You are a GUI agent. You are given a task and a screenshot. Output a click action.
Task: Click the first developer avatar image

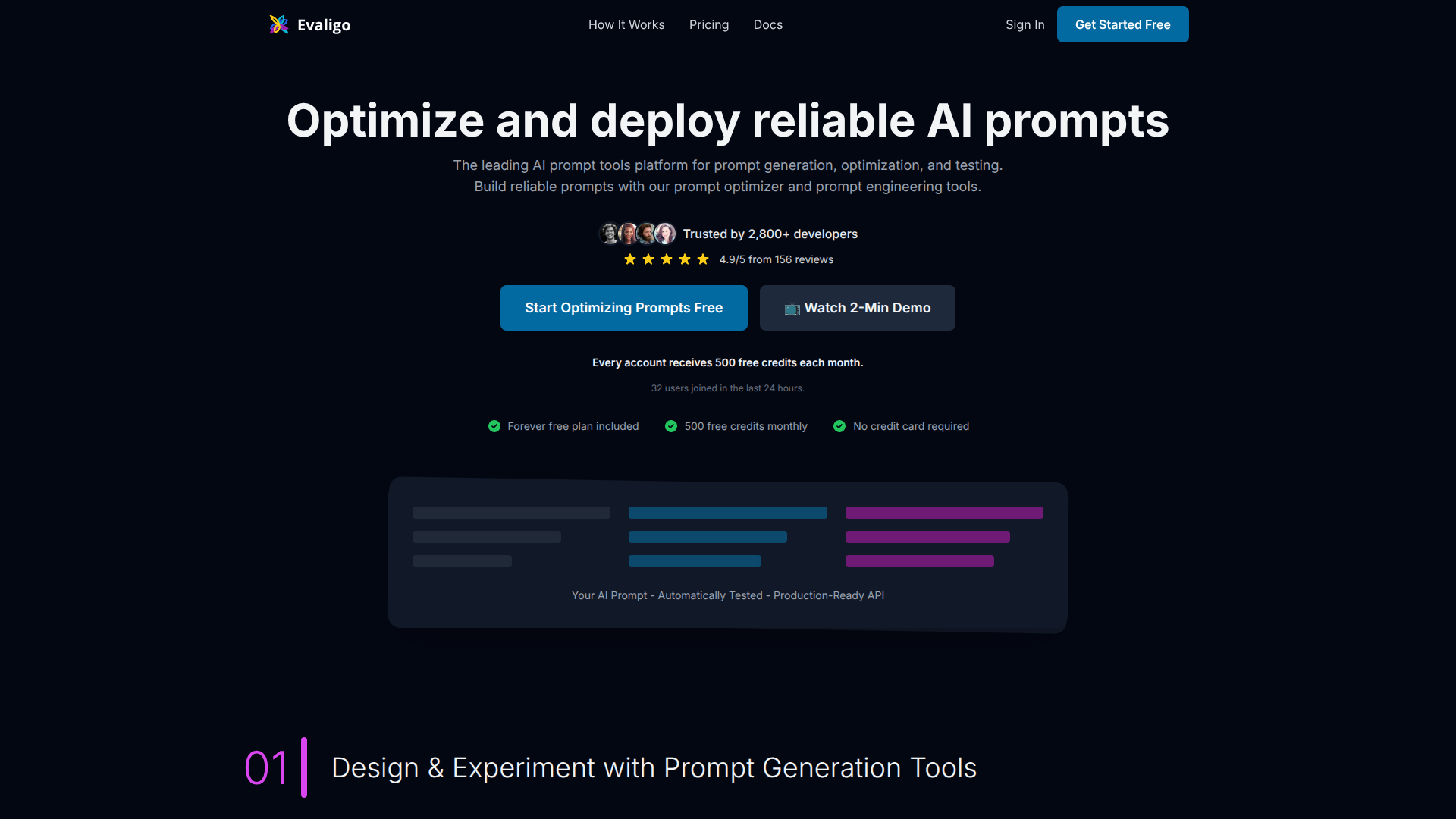pos(610,234)
